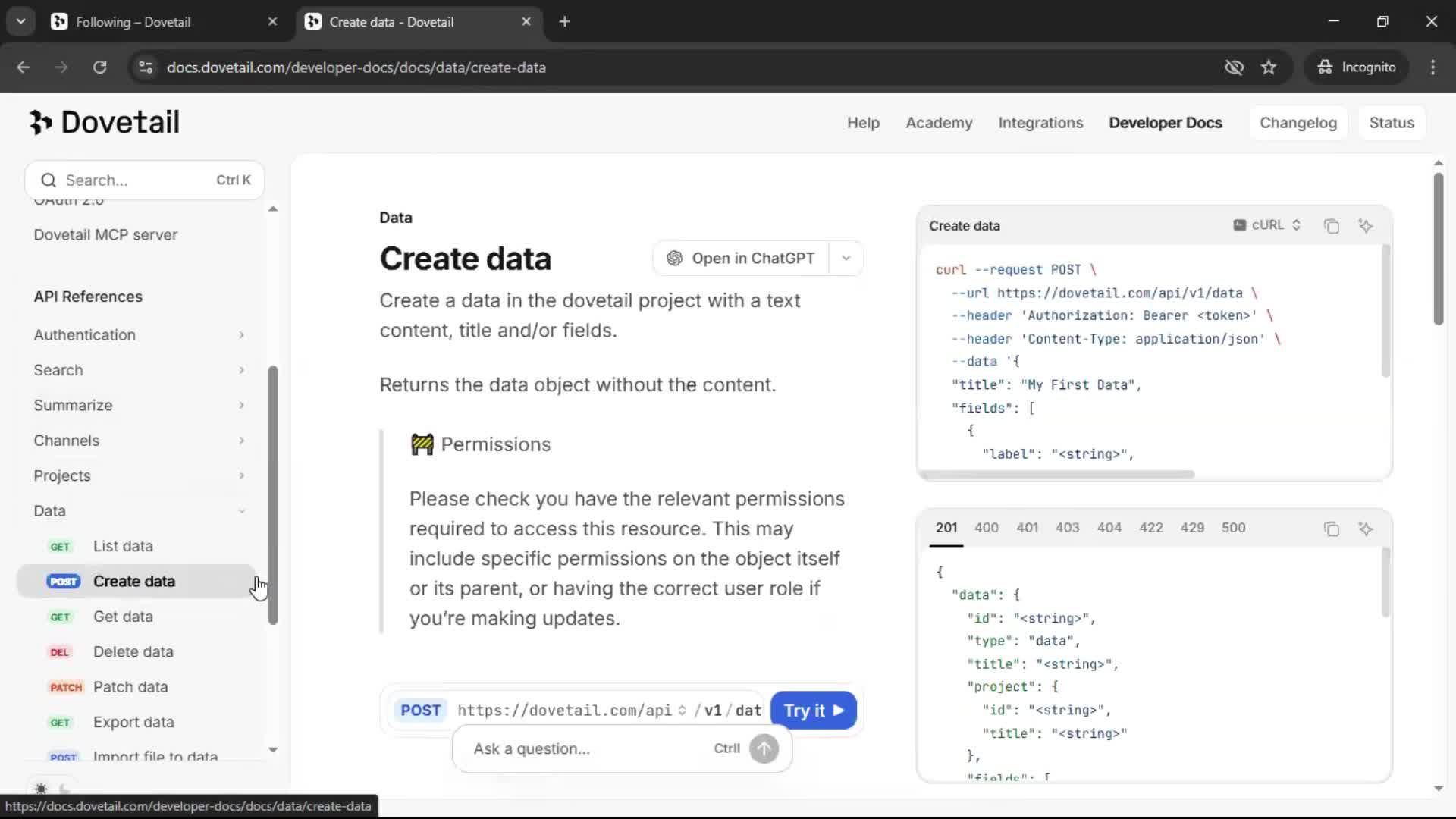Click the AI sparkle icon on the response panel
The image size is (1456, 819).
click(1366, 529)
